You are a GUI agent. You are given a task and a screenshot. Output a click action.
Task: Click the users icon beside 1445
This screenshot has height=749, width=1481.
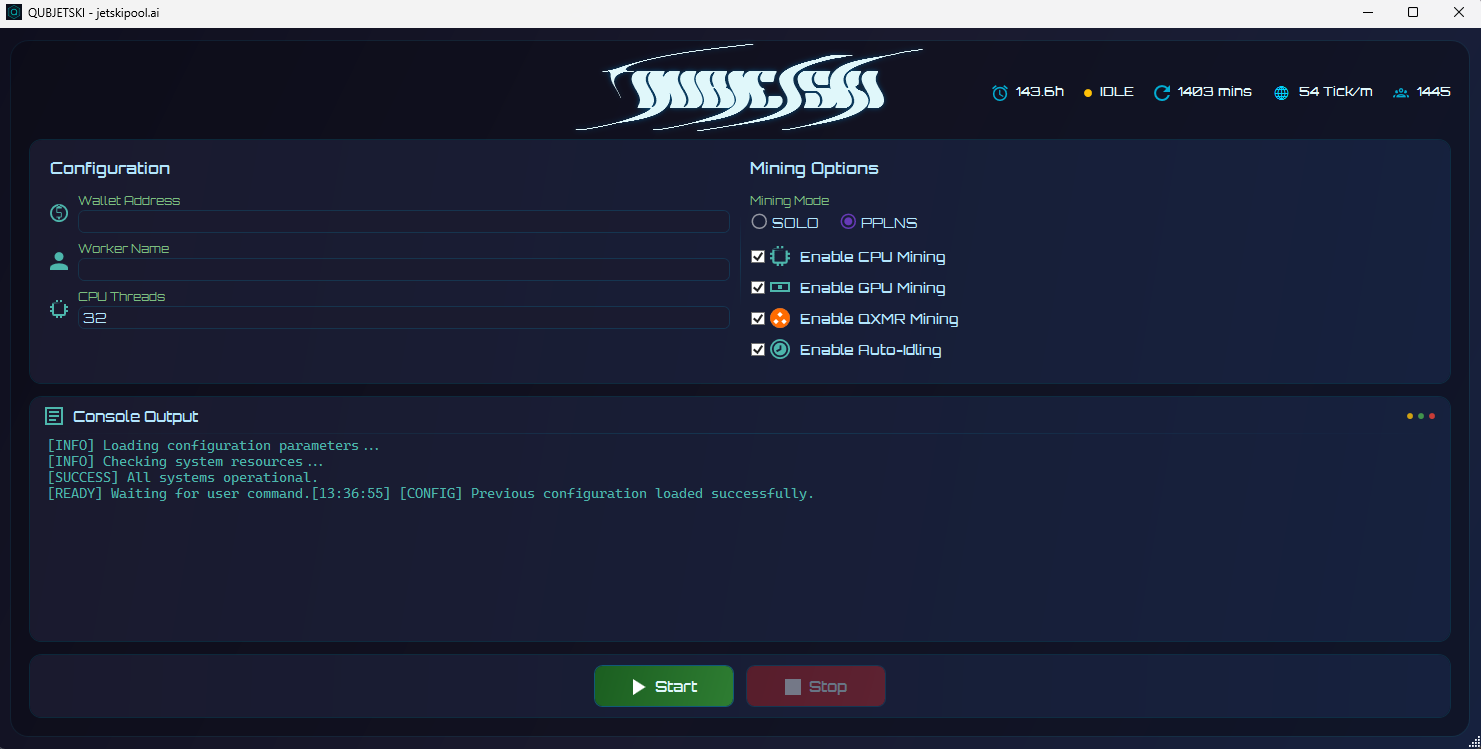click(x=1401, y=93)
